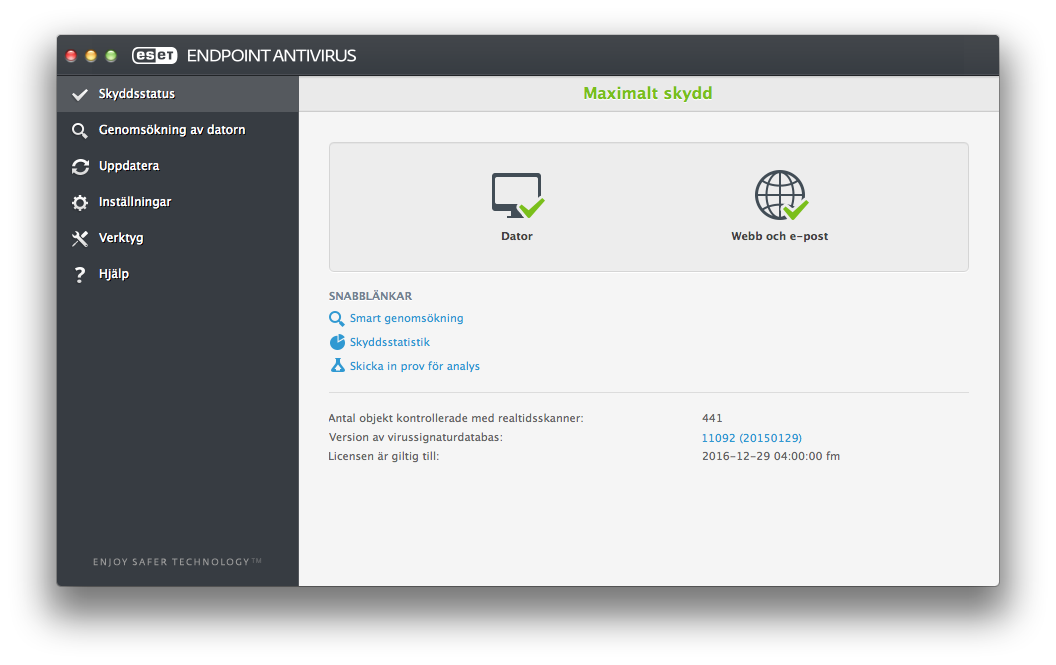Minimize the window with yellow button

point(91,56)
